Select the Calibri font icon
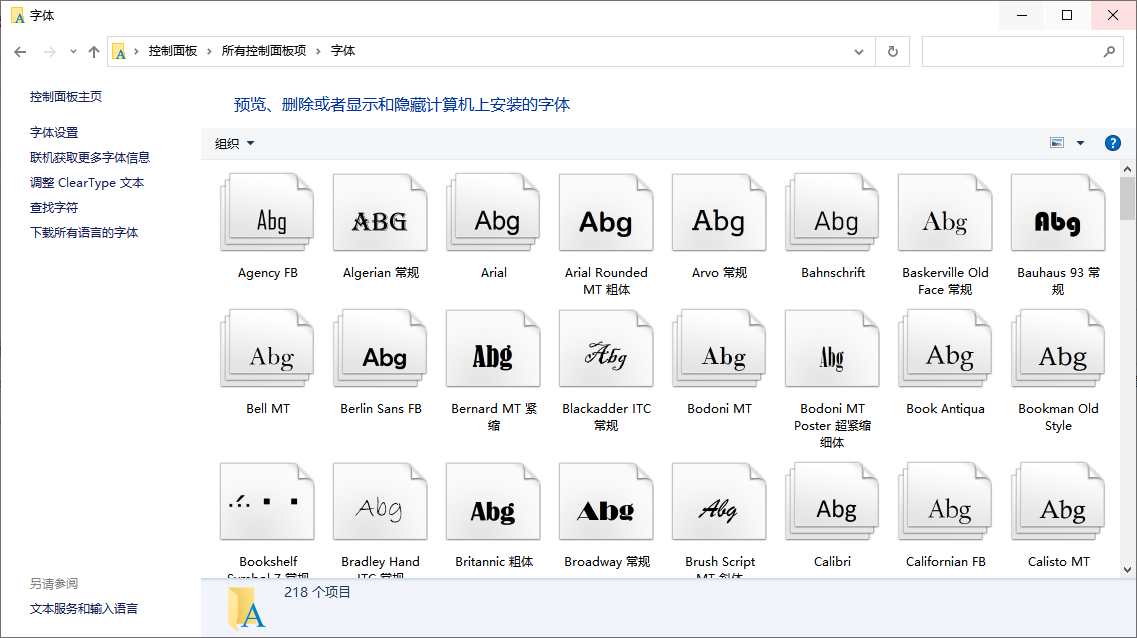 pyautogui.click(x=832, y=502)
